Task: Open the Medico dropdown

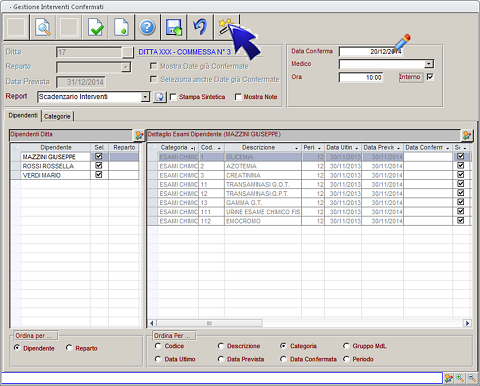Action: (x=429, y=64)
